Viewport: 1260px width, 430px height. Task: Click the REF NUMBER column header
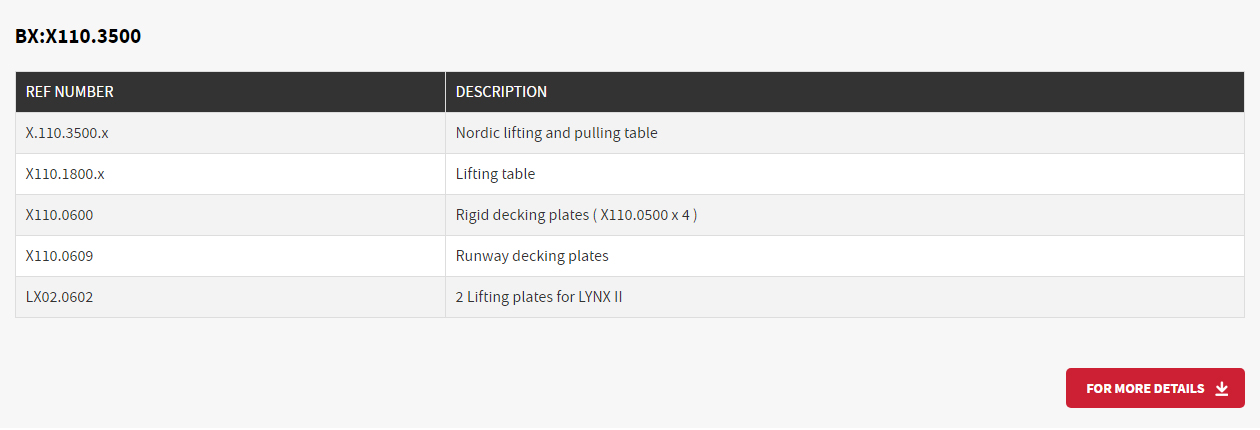click(x=70, y=92)
